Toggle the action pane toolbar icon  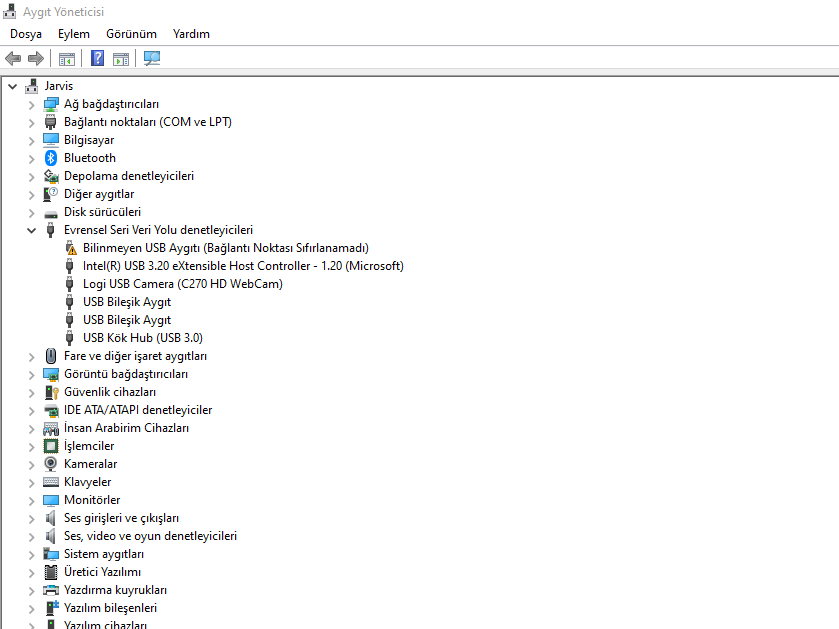(x=121, y=59)
